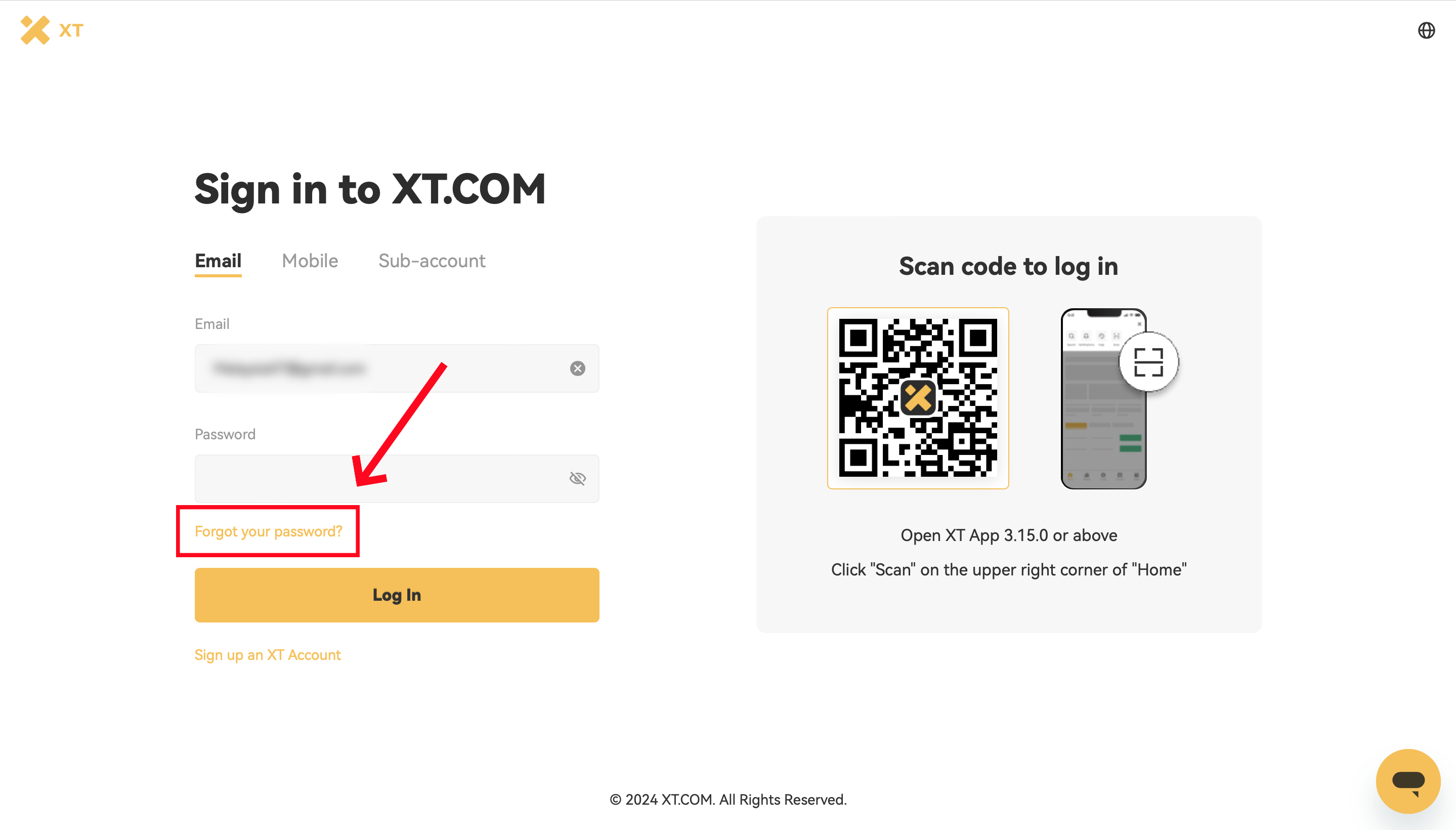
Task: Click the XT.COM copyright footer text
Action: [727, 800]
